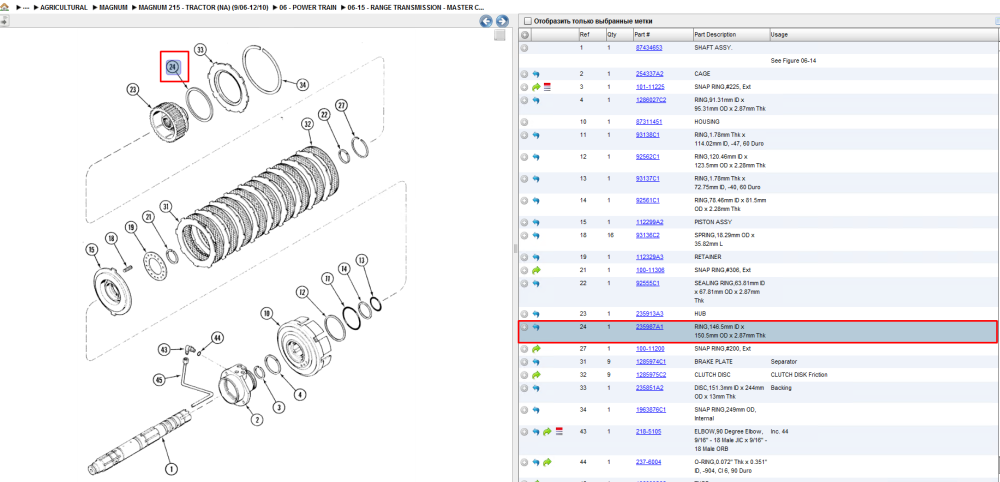
Task: Click green arrow icon on 100-11200 row
Action: coord(536,349)
